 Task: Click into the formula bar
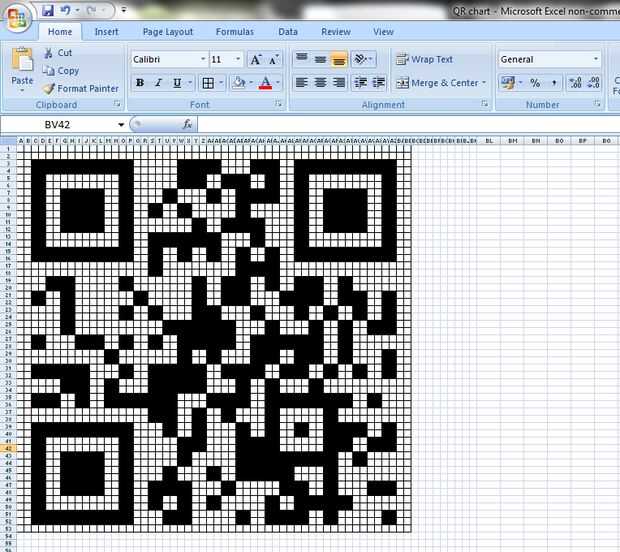click(408, 125)
